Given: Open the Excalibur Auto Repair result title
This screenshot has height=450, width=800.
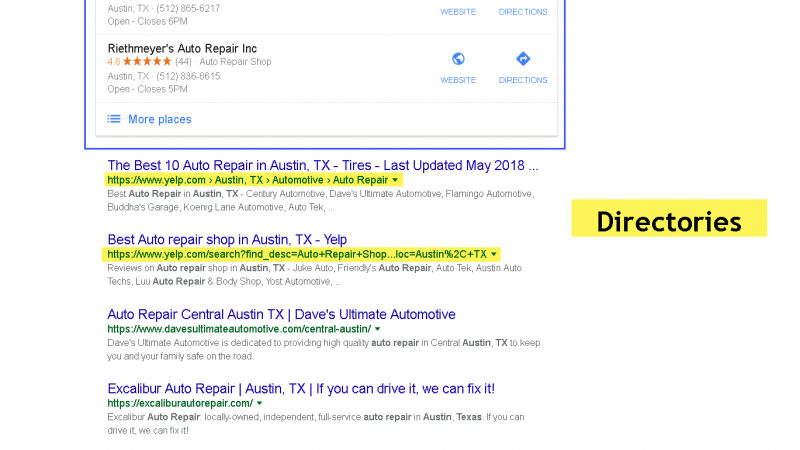Looking at the screenshot, I should [x=300, y=388].
